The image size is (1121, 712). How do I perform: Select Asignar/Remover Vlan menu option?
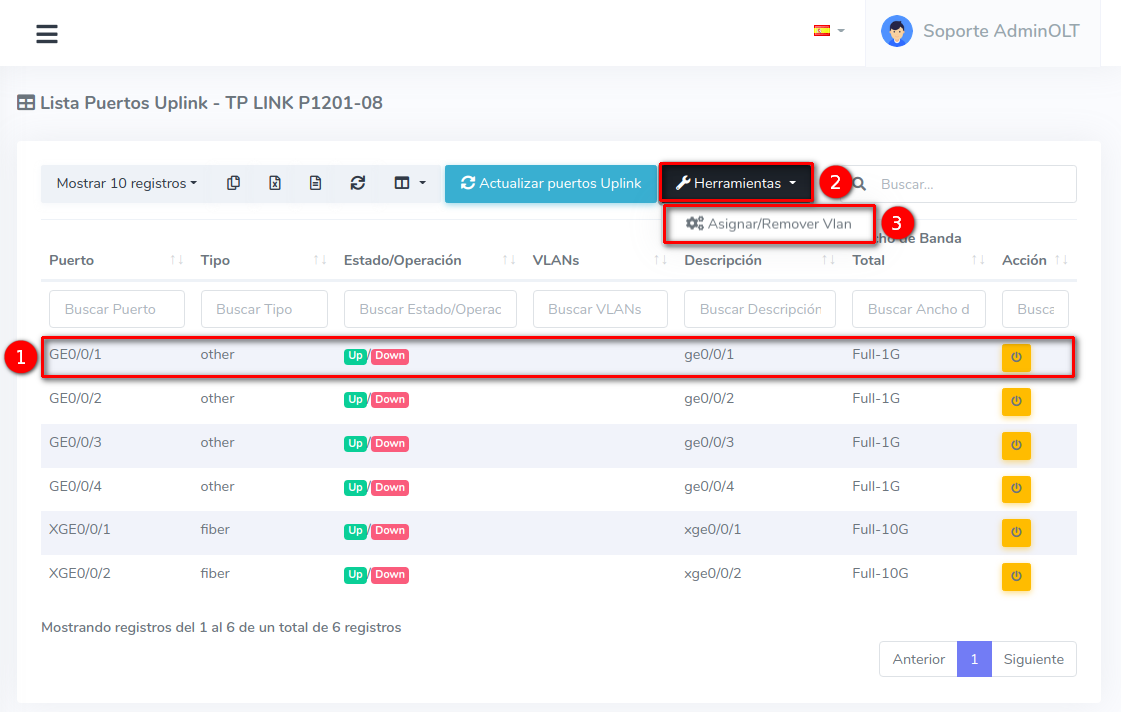[769, 224]
